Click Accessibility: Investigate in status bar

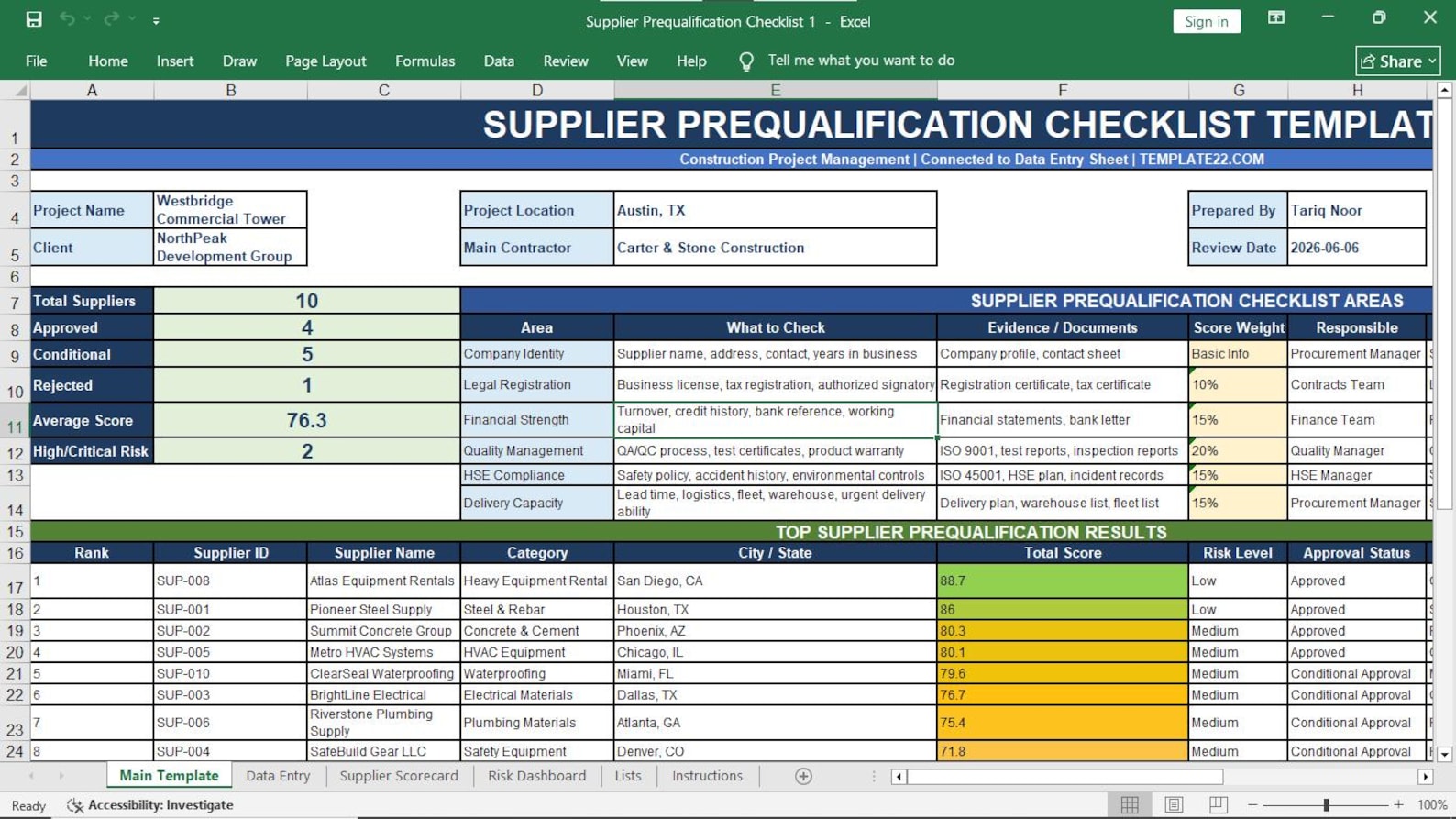point(150,805)
